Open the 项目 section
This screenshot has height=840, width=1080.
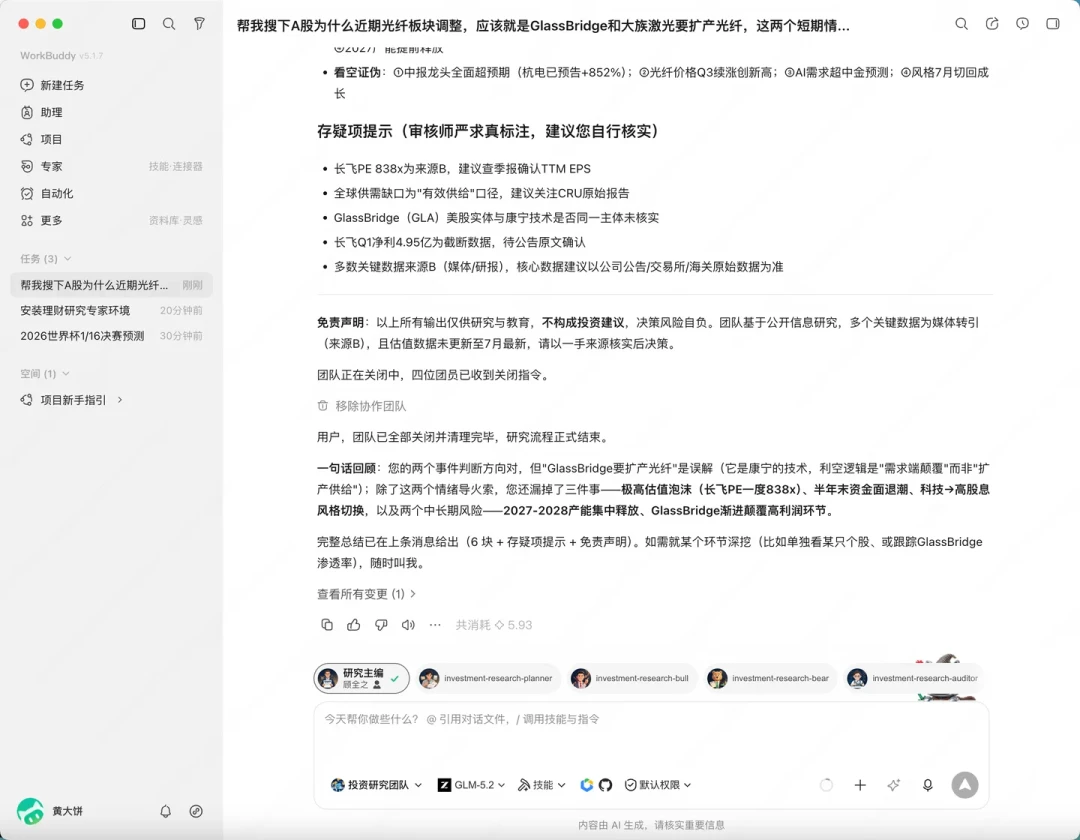(x=41, y=139)
